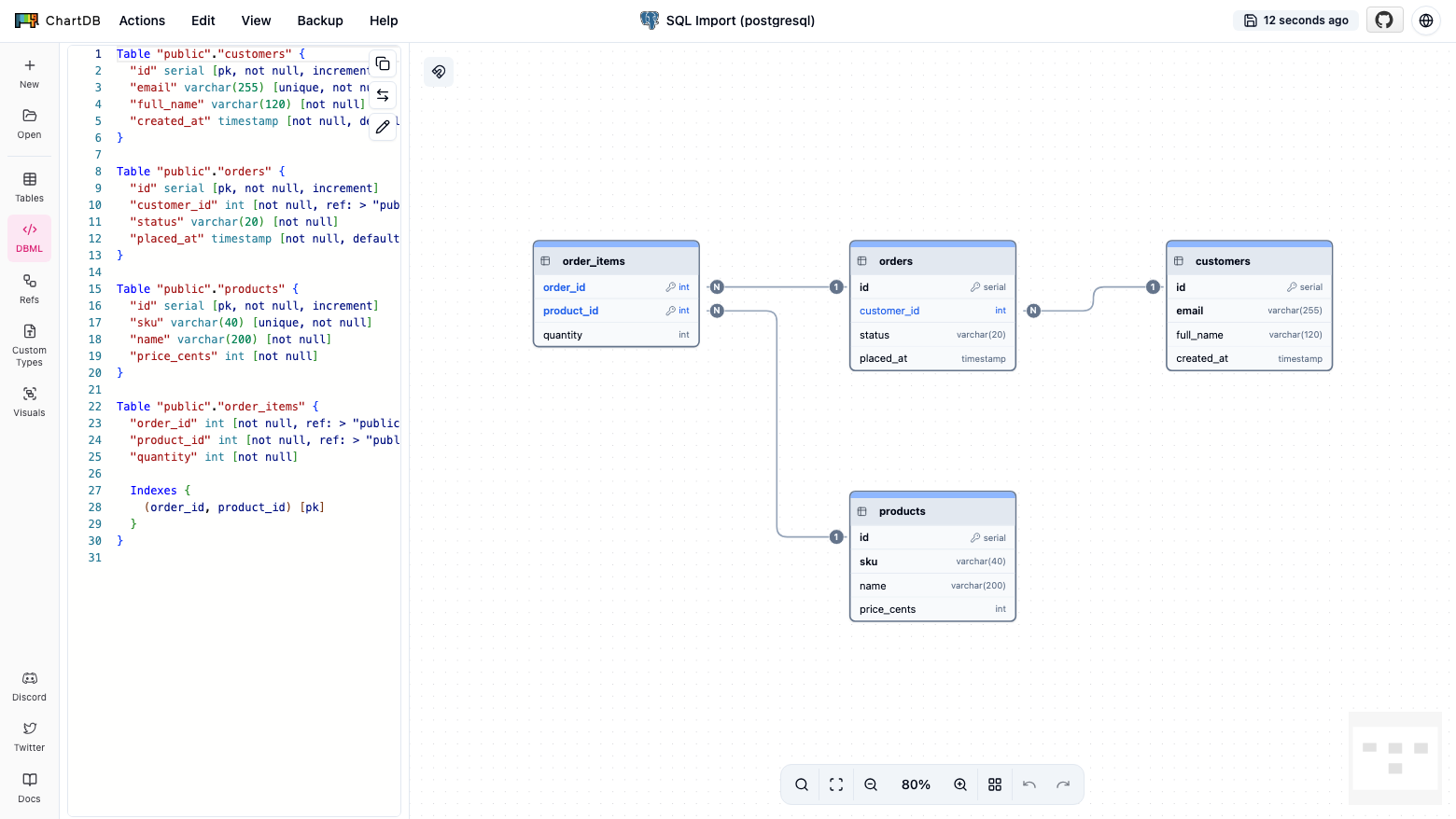Click the pencil edit icon in editor
The image size is (1456, 819).
pos(383,127)
